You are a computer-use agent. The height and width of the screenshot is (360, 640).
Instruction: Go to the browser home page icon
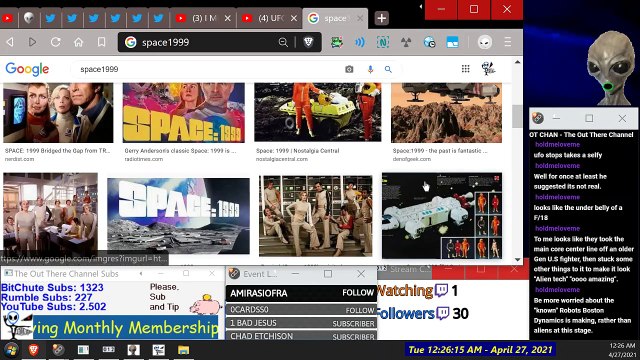[78, 42]
